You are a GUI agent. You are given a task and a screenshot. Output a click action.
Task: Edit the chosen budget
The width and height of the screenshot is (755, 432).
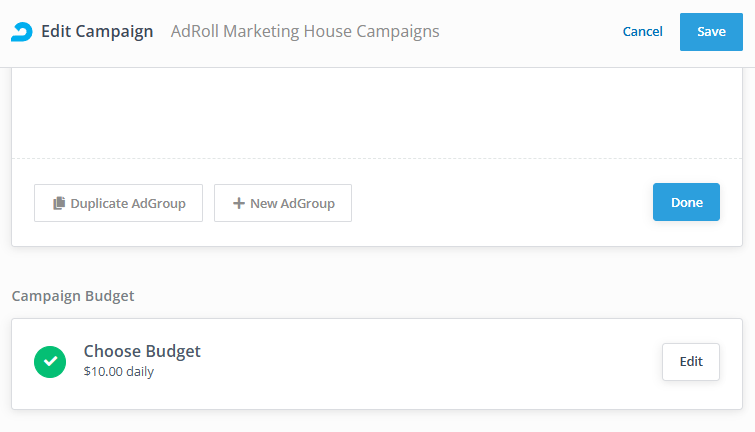click(691, 362)
